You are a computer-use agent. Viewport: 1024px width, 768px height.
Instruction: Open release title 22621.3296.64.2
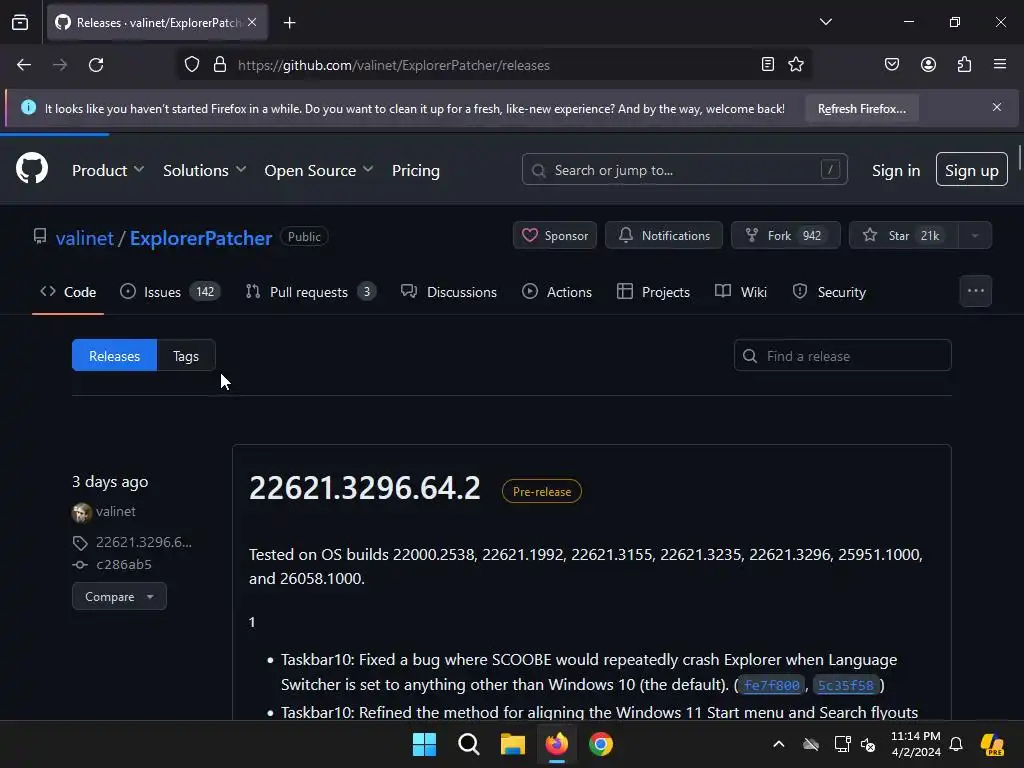[364, 488]
